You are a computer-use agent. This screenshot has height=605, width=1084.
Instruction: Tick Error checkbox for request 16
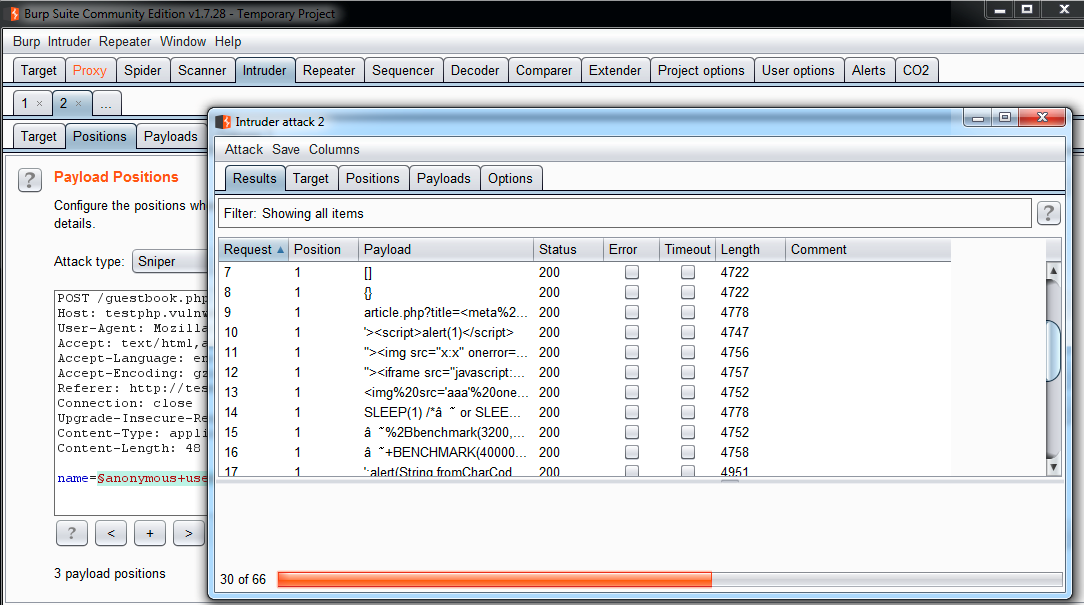[x=632, y=452]
